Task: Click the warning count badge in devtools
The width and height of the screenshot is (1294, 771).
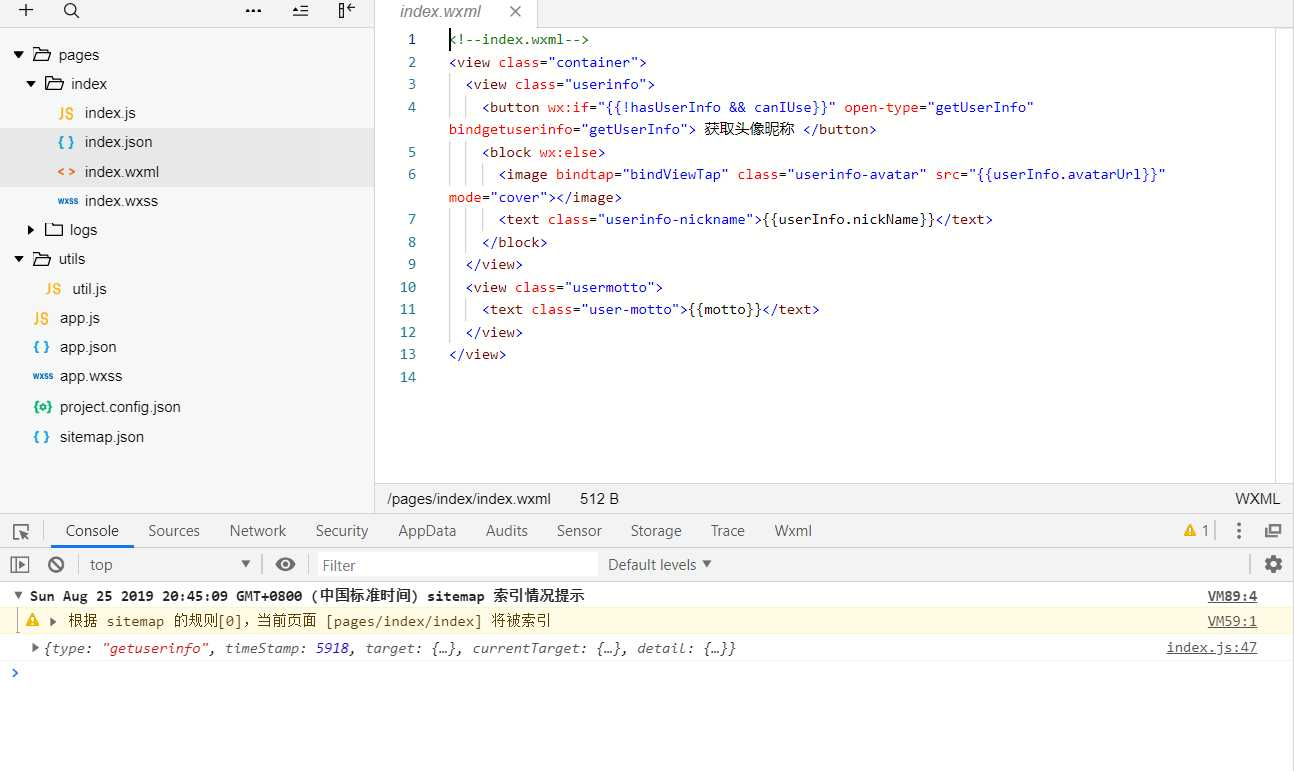Action: click(x=1196, y=531)
